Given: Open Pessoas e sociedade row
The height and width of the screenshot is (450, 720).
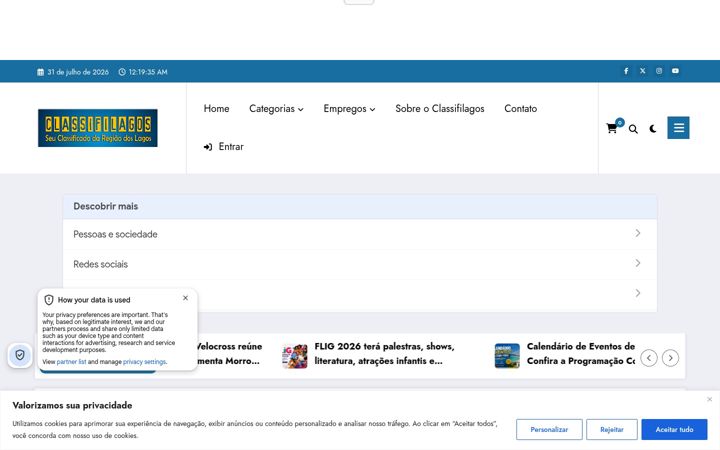Looking at the screenshot, I should (x=360, y=234).
